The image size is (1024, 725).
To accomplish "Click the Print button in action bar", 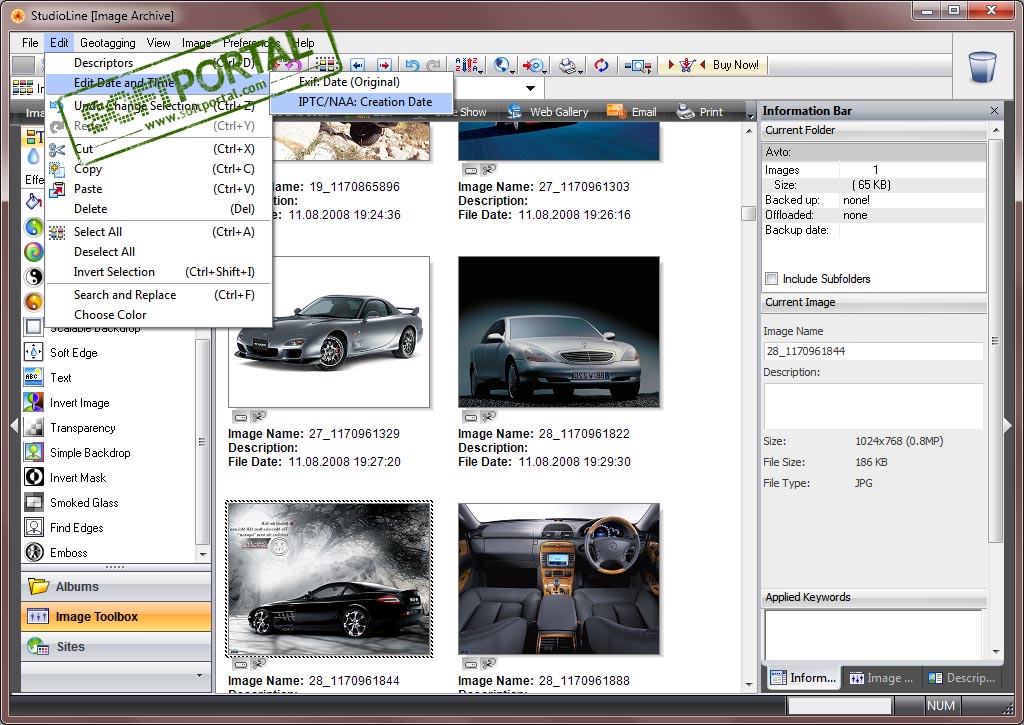I will pyautogui.click(x=699, y=112).
